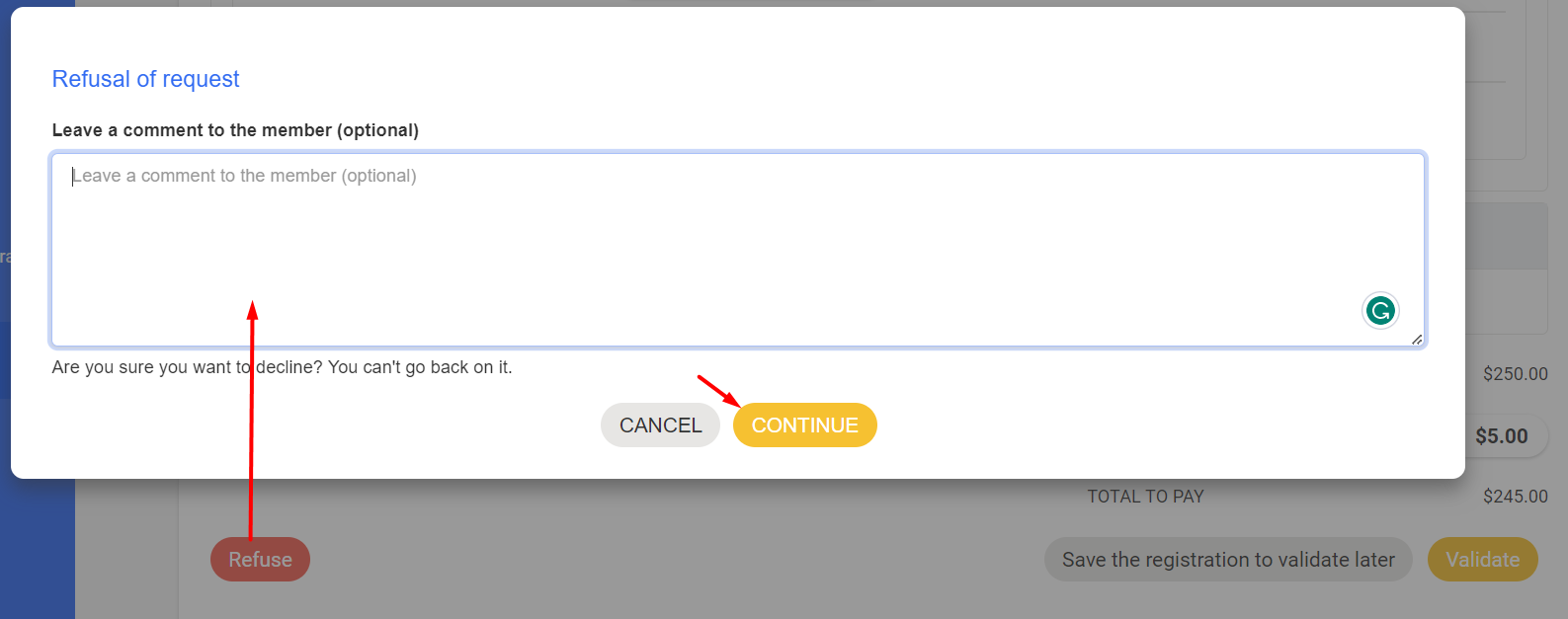The width and height of the screenshot is (1568, 619).
Task: Confirm refusal with the CONTINUE button
Action: (804, 426)
